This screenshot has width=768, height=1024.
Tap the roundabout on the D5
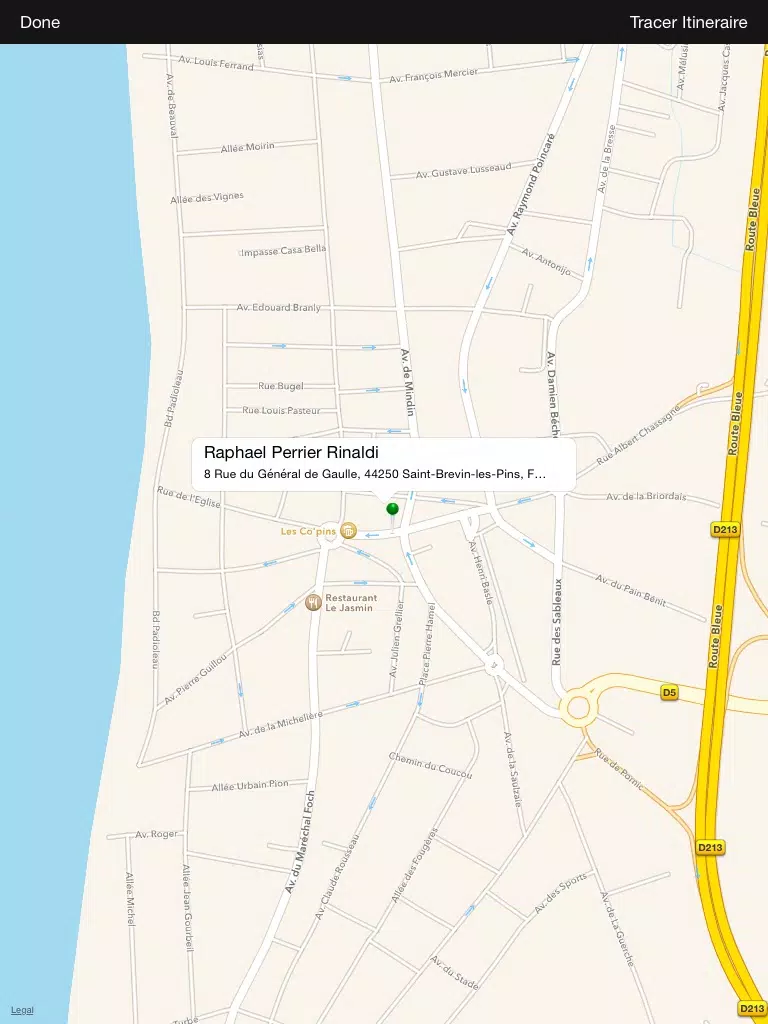click(x=578, y=707)
